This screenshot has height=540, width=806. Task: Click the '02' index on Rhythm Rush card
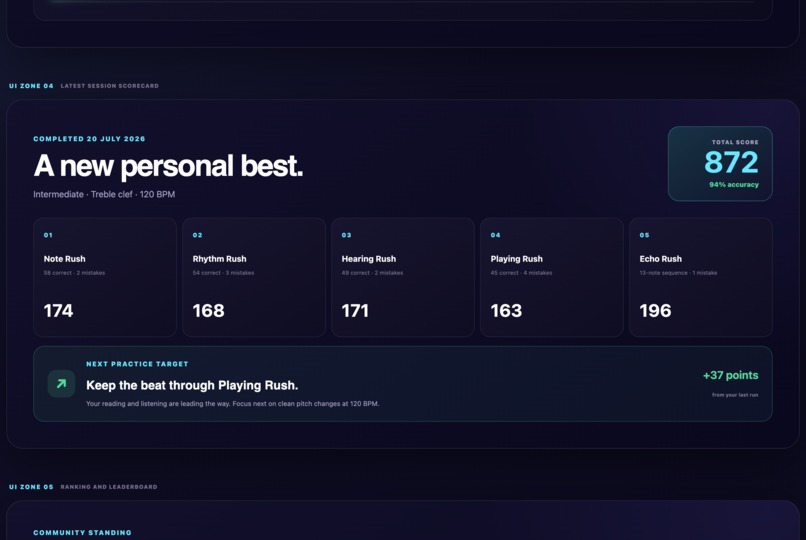click(x=197, y=235)
